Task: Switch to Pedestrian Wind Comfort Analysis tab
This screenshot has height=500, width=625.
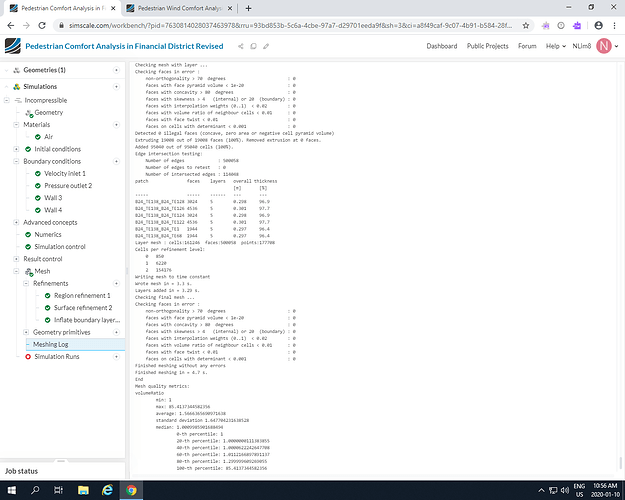Action: pos(179,8)
